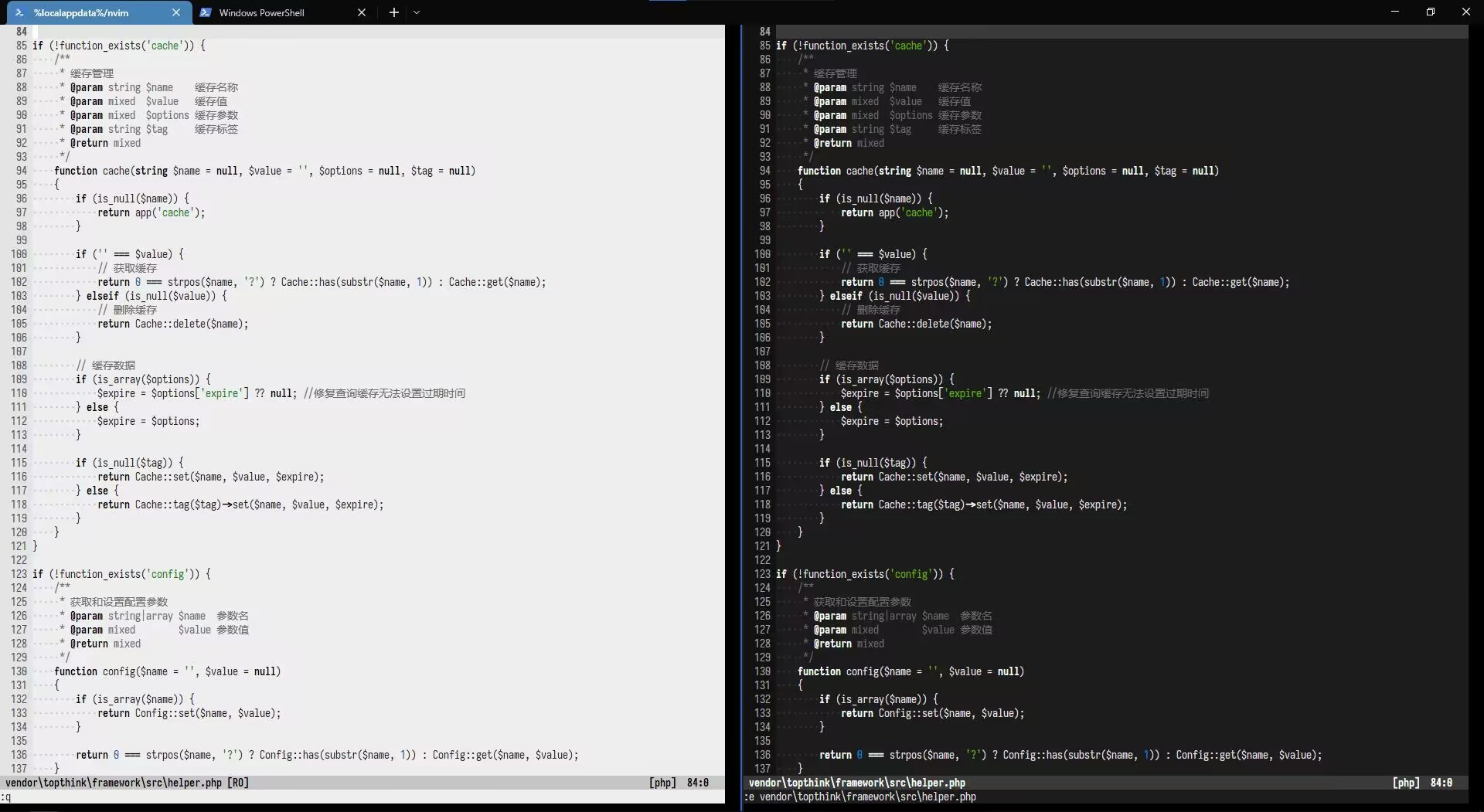Restore down the terminal window
The height and width of the screenshot is (812, 1484).
[x=1431, y=12]
